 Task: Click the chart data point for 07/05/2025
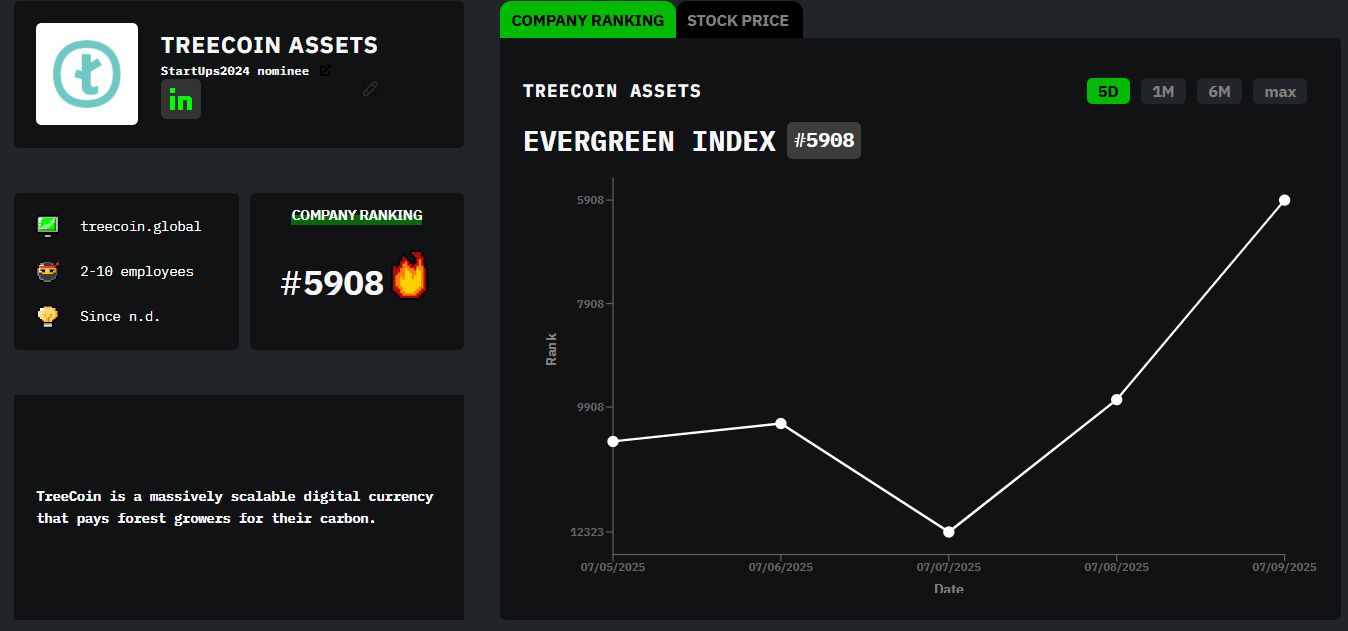click(x=613, y=441)
